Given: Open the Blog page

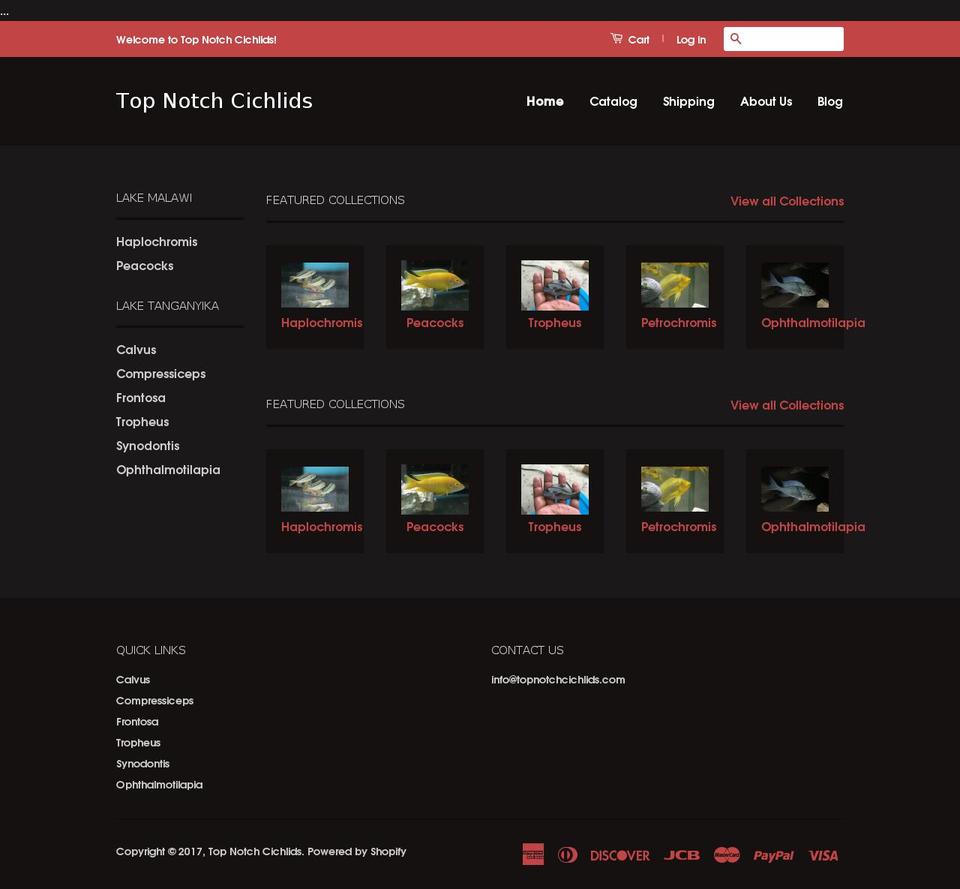Looking at the screenshot, I should click(829, 101).
